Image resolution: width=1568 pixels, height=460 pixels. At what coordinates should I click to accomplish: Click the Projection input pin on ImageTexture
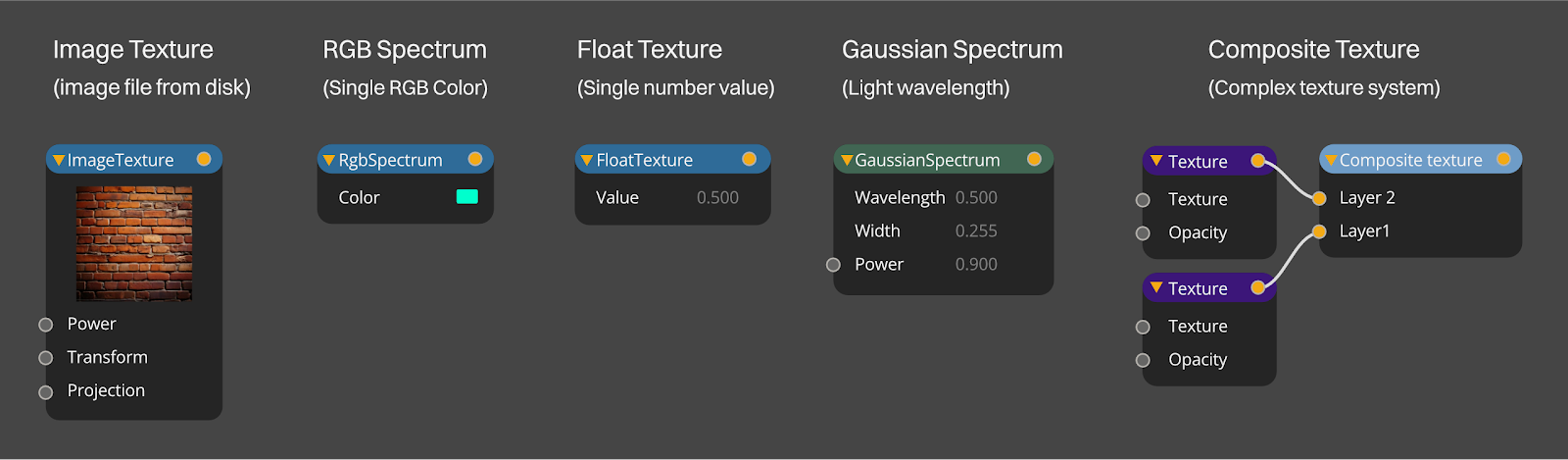[45, 392]
